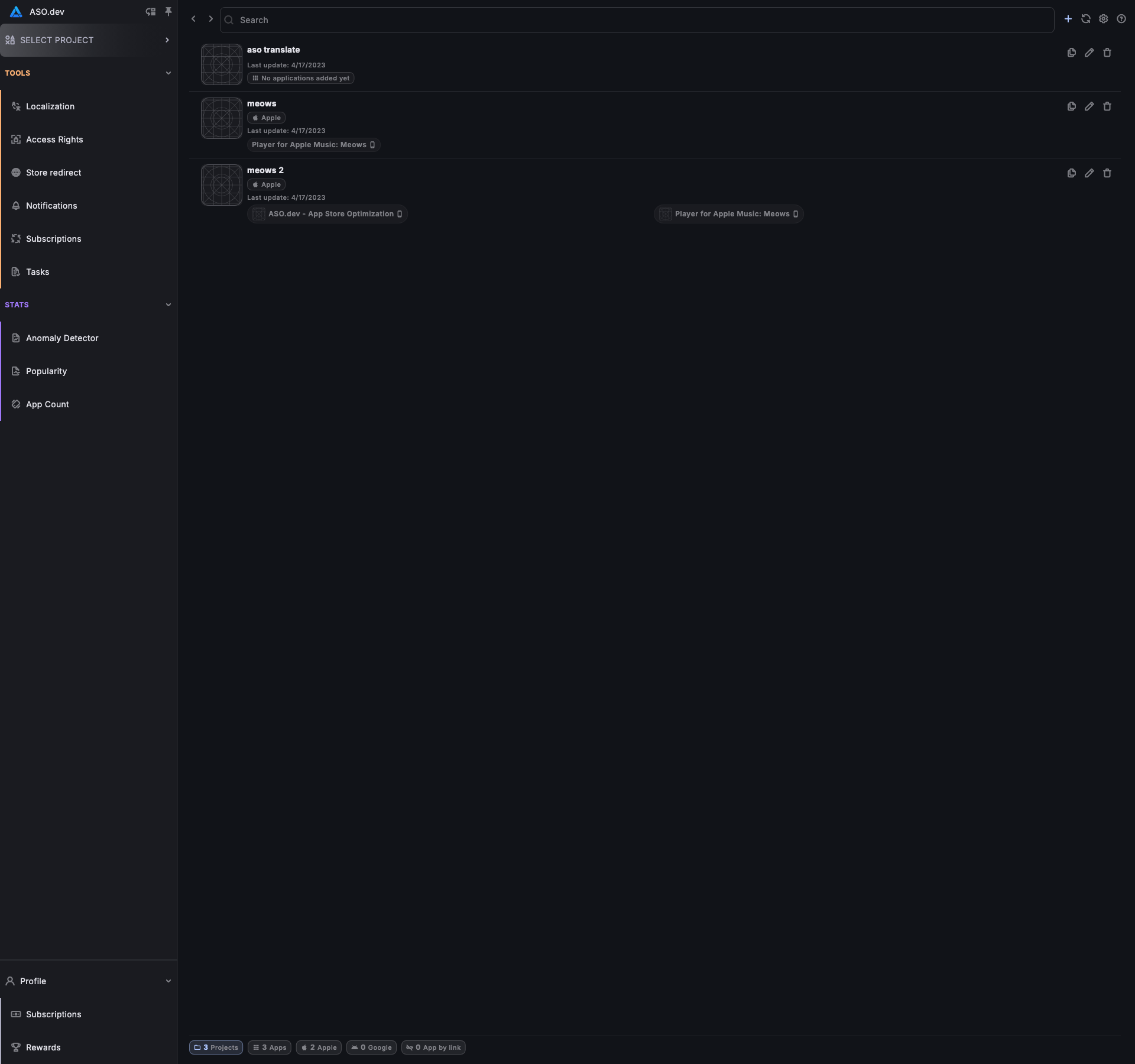The width and height of the screenshot is (1135, 1064).
Task: Open help via the question mark icon
Action: [1121, 20]
